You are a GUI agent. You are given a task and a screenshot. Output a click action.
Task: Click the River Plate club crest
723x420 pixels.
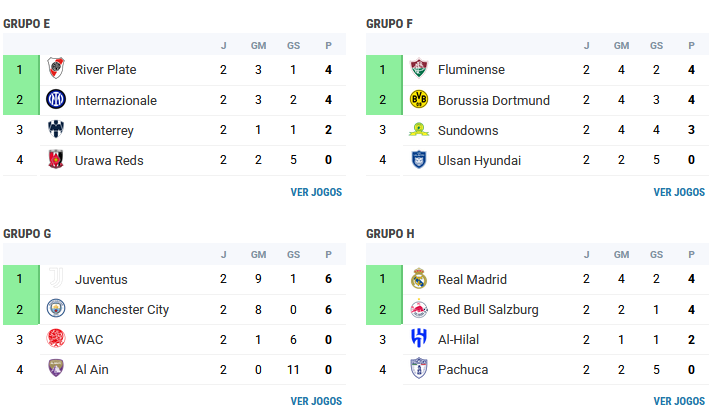click(56, 69)
